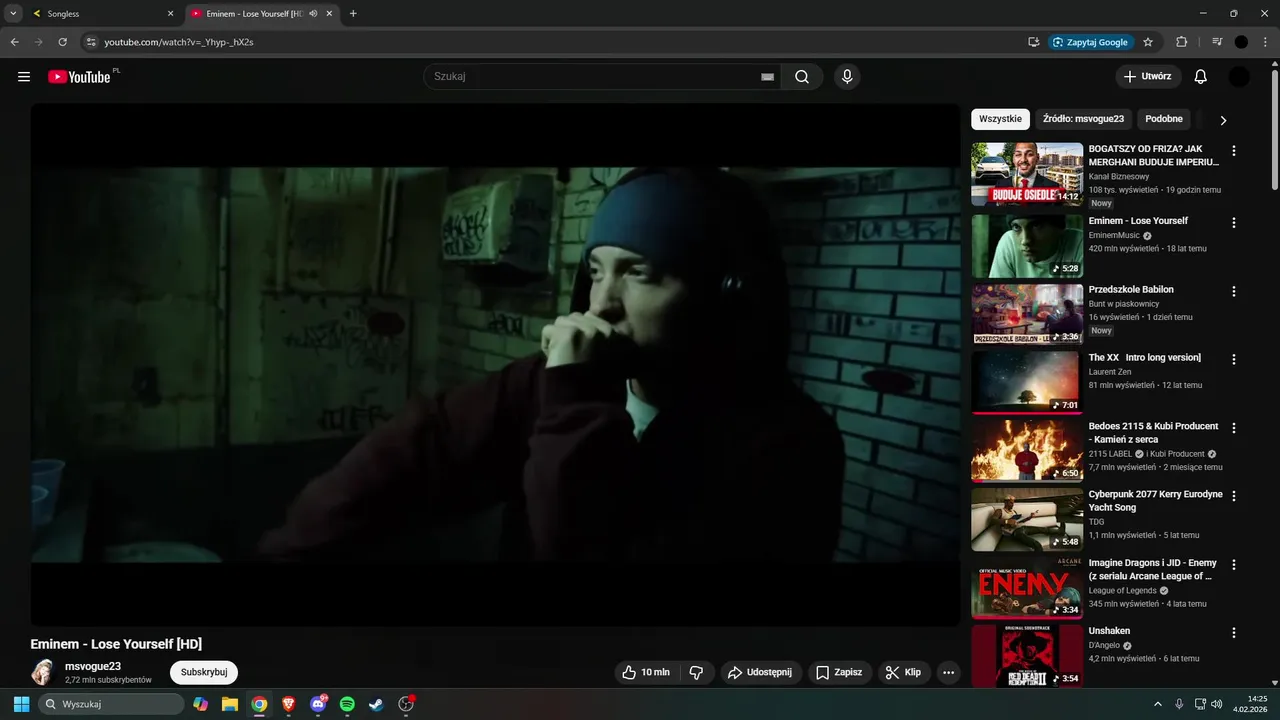The image size is (1280, 720).
Task: Go to the YouTube home logo
Action: [x=79, y=77]
